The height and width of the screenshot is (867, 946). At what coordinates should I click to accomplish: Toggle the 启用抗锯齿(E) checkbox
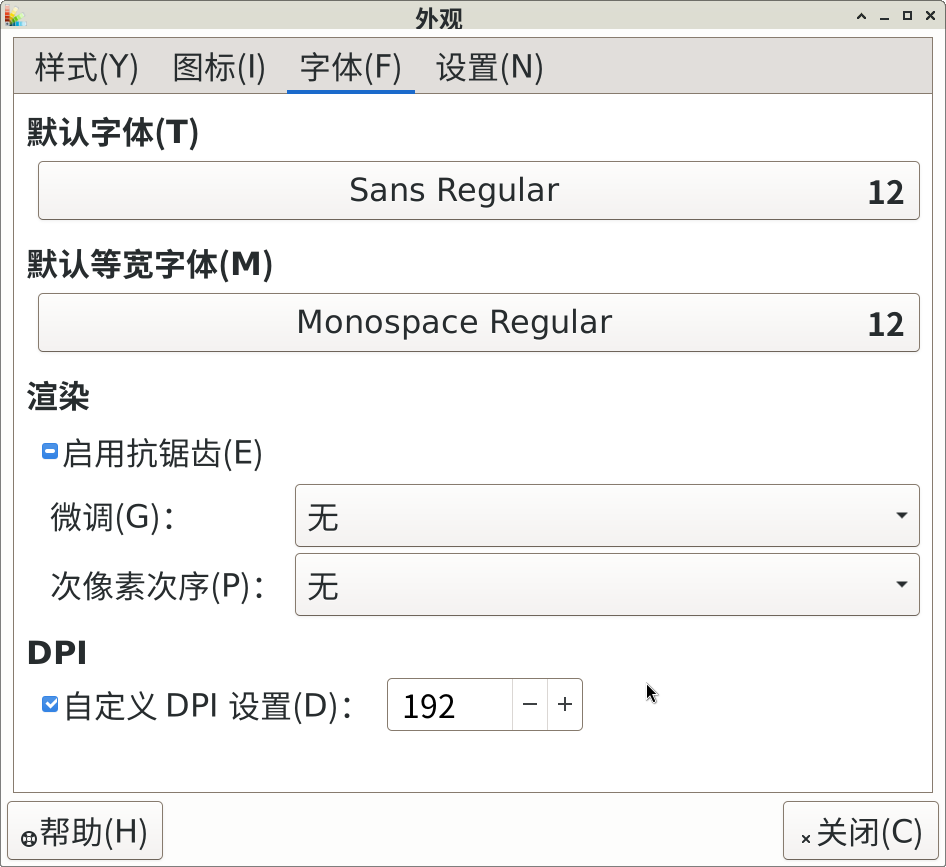(50, 452)
